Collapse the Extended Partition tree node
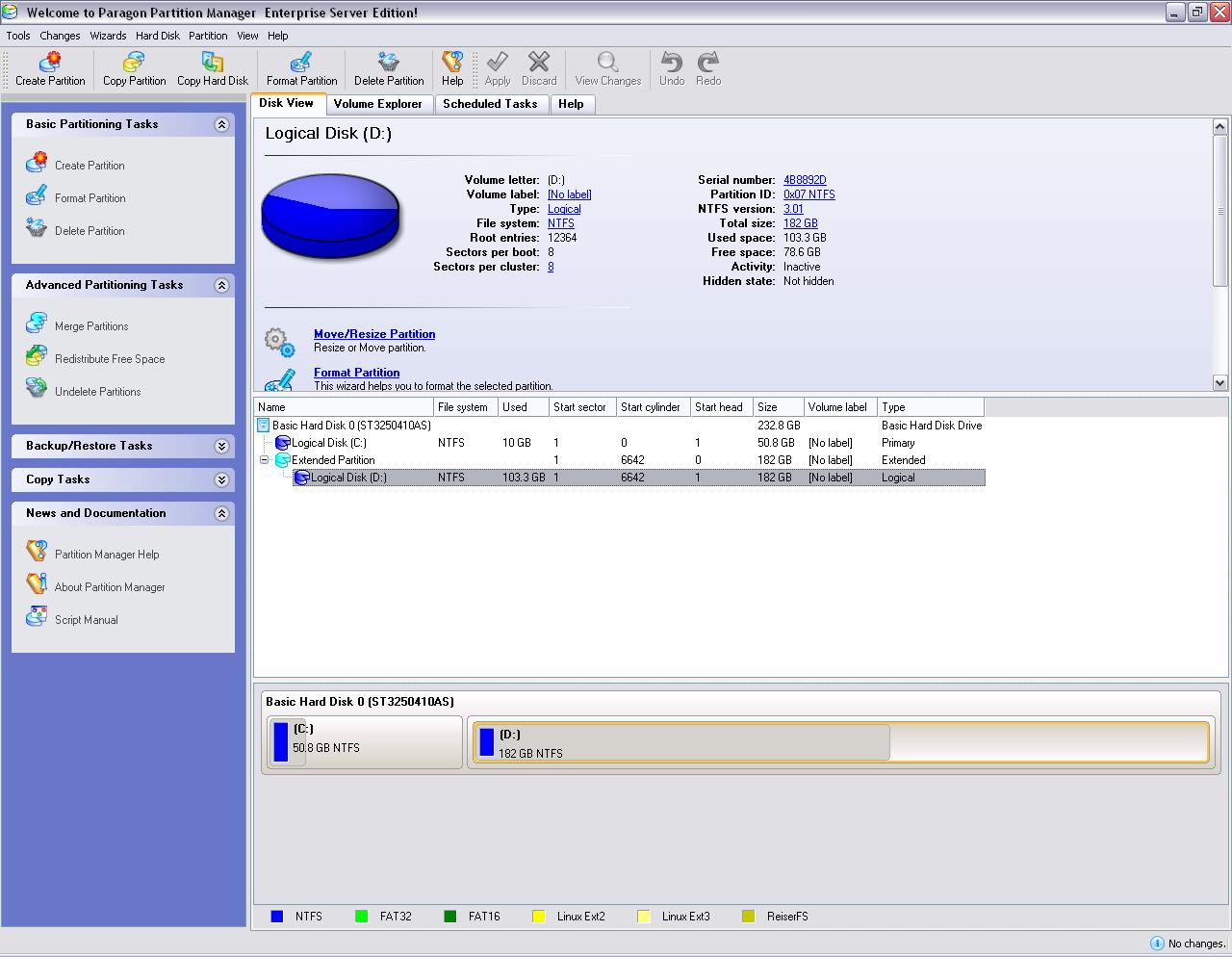 coord(264,460)
